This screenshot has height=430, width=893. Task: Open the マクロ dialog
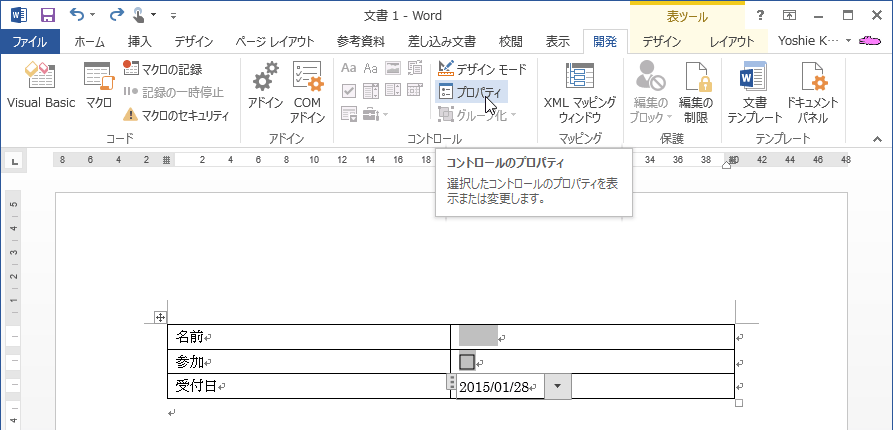(99, 86)
